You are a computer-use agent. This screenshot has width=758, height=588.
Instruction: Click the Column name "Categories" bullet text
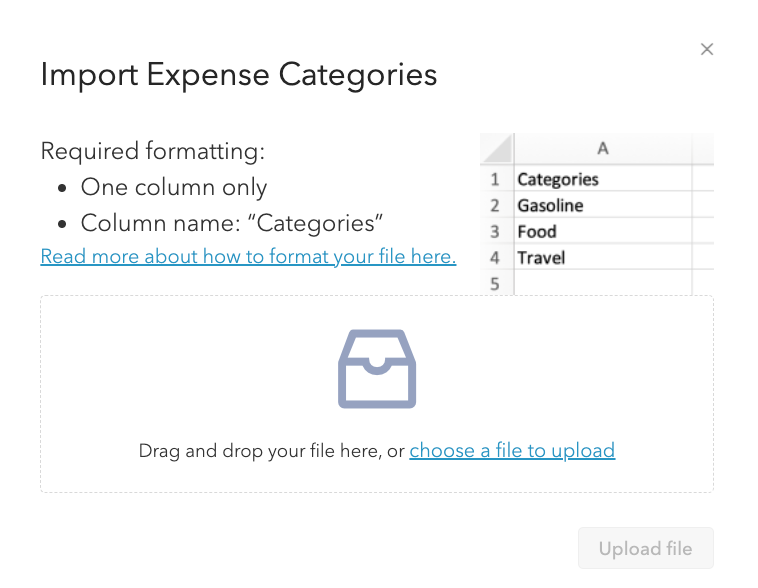(x=232, y=223)
